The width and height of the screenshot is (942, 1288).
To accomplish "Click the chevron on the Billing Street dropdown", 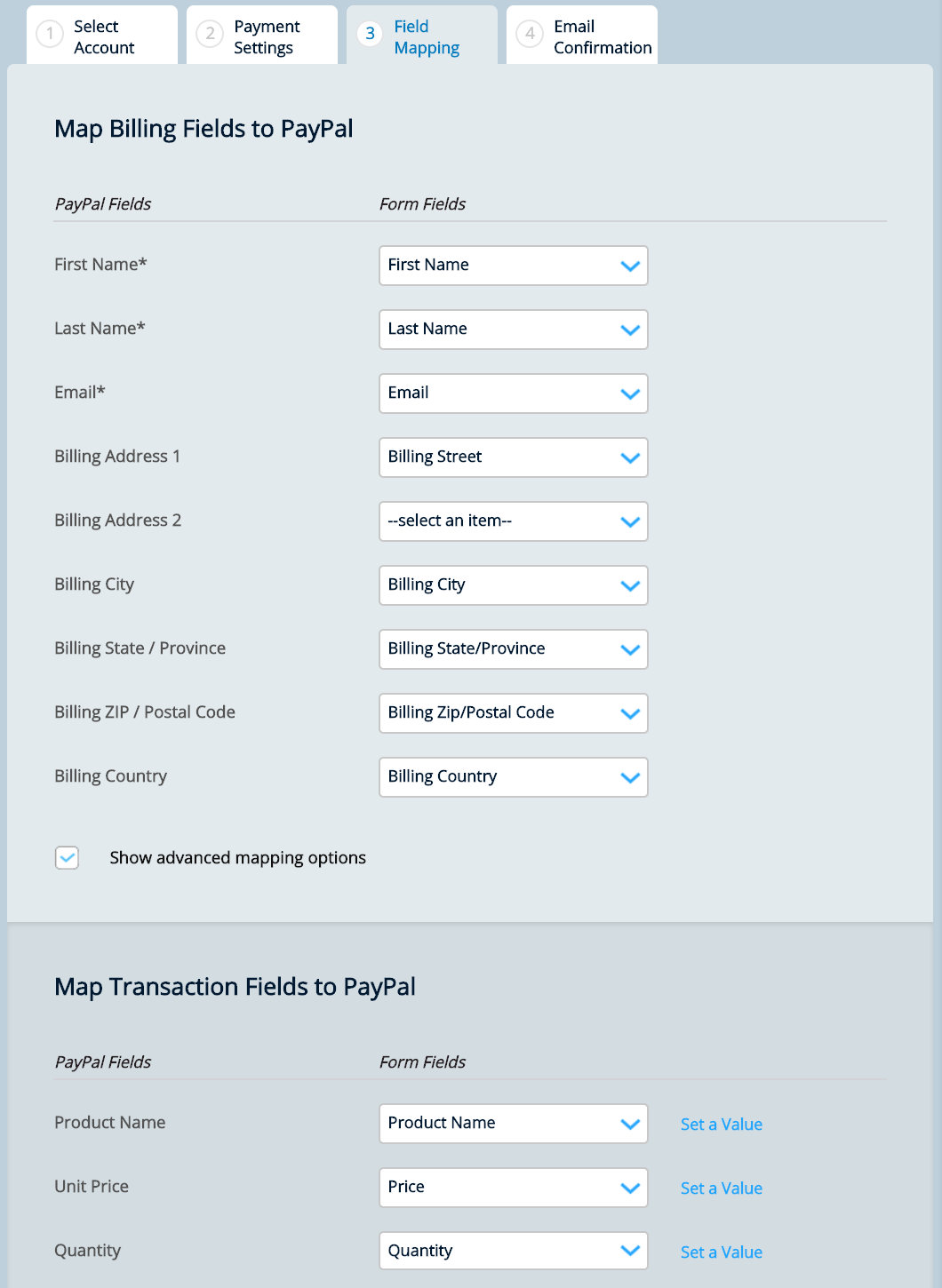I will point(630,457).
